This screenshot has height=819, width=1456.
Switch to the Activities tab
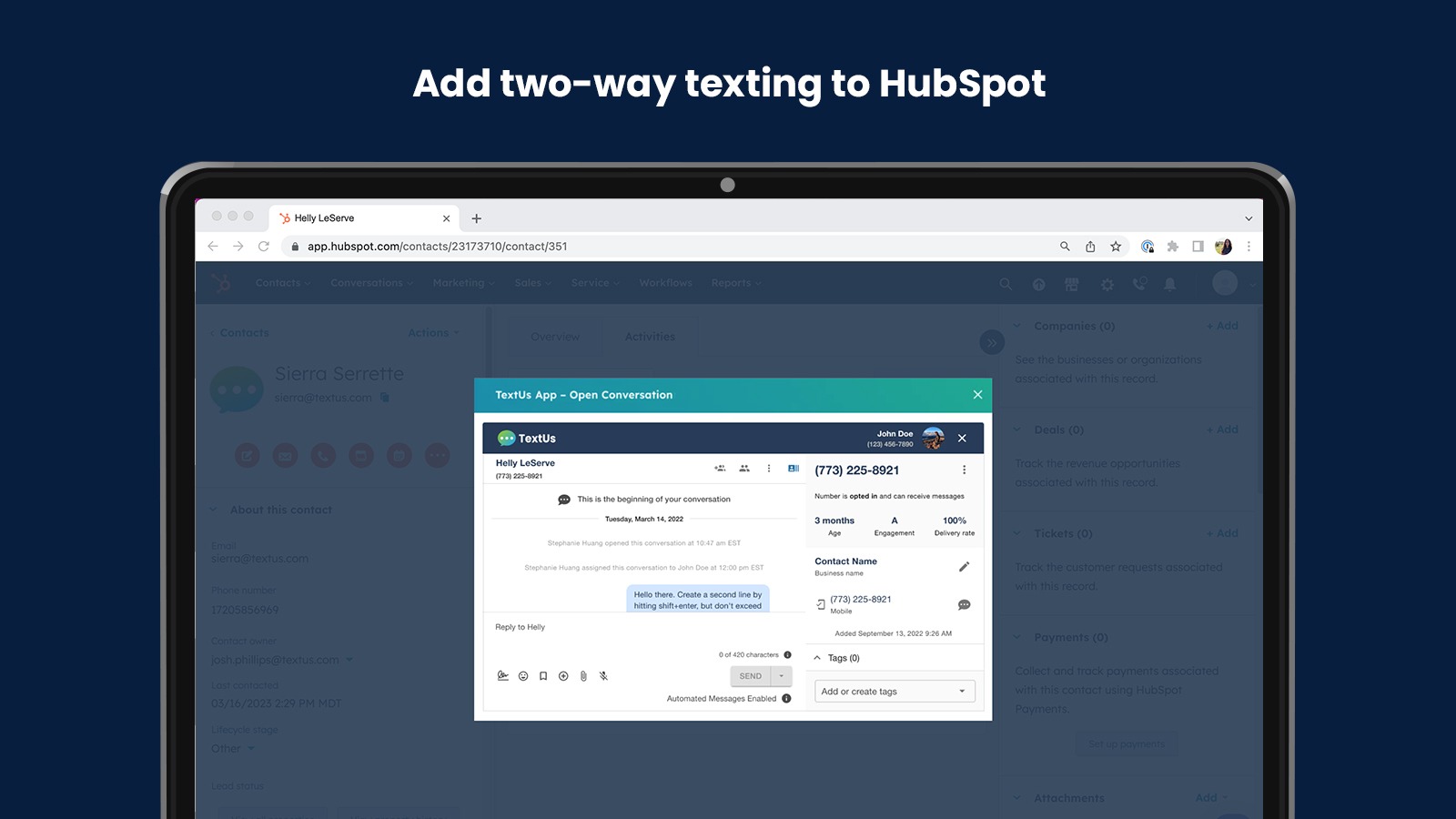click(x=650, y=336)
